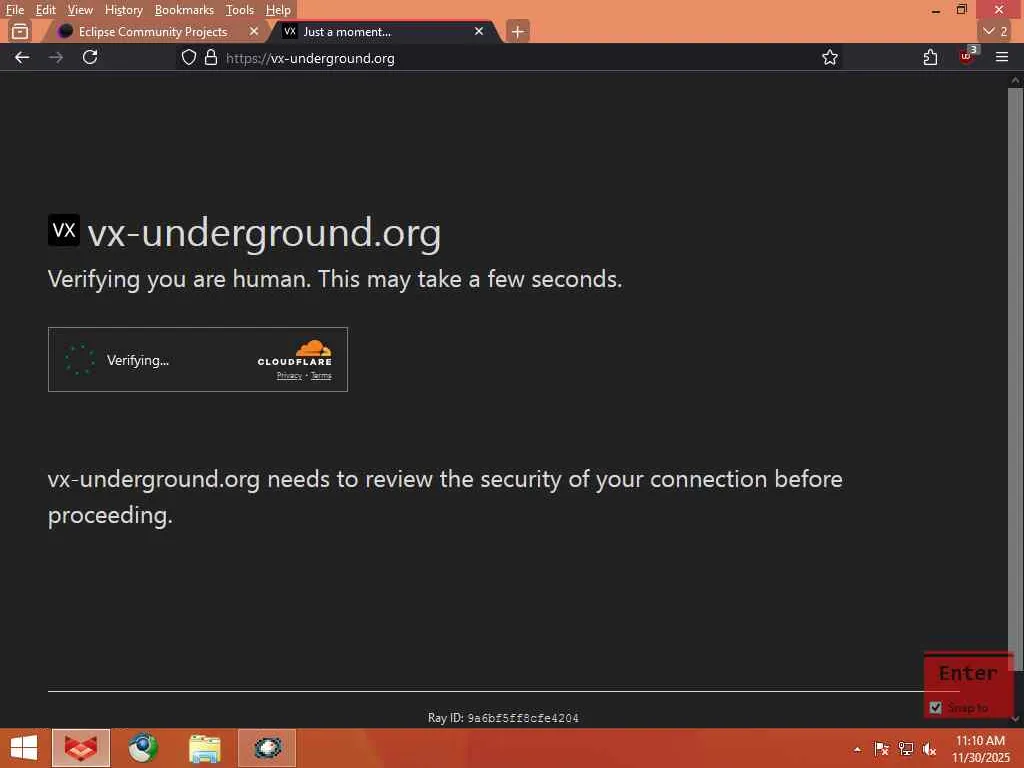Image resolution: width=1024 pixels, height=768 pixels.
Task: Show hidden system tray icons
Action: tap(857, 749)
